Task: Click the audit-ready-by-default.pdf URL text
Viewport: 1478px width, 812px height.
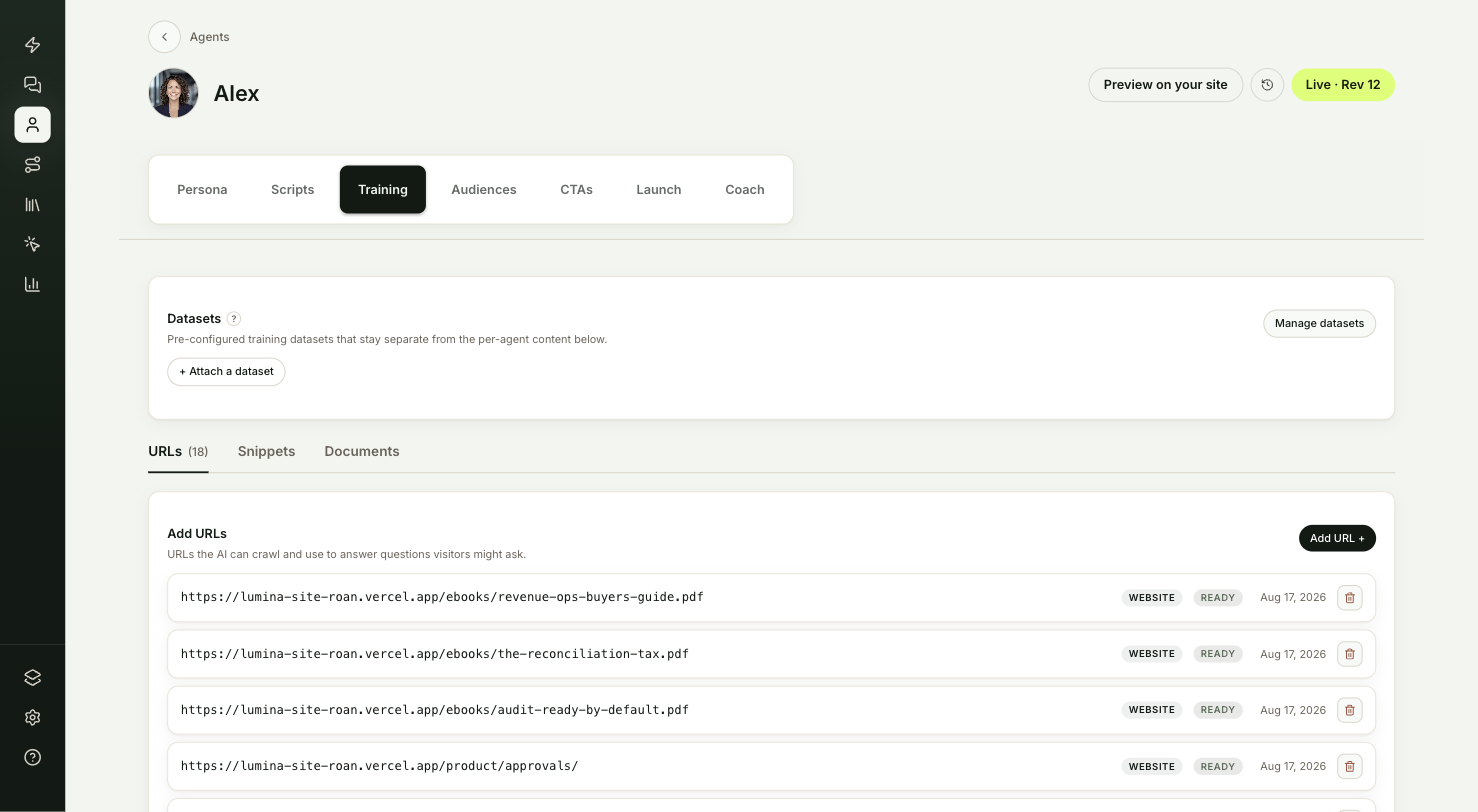Action: 435,710
